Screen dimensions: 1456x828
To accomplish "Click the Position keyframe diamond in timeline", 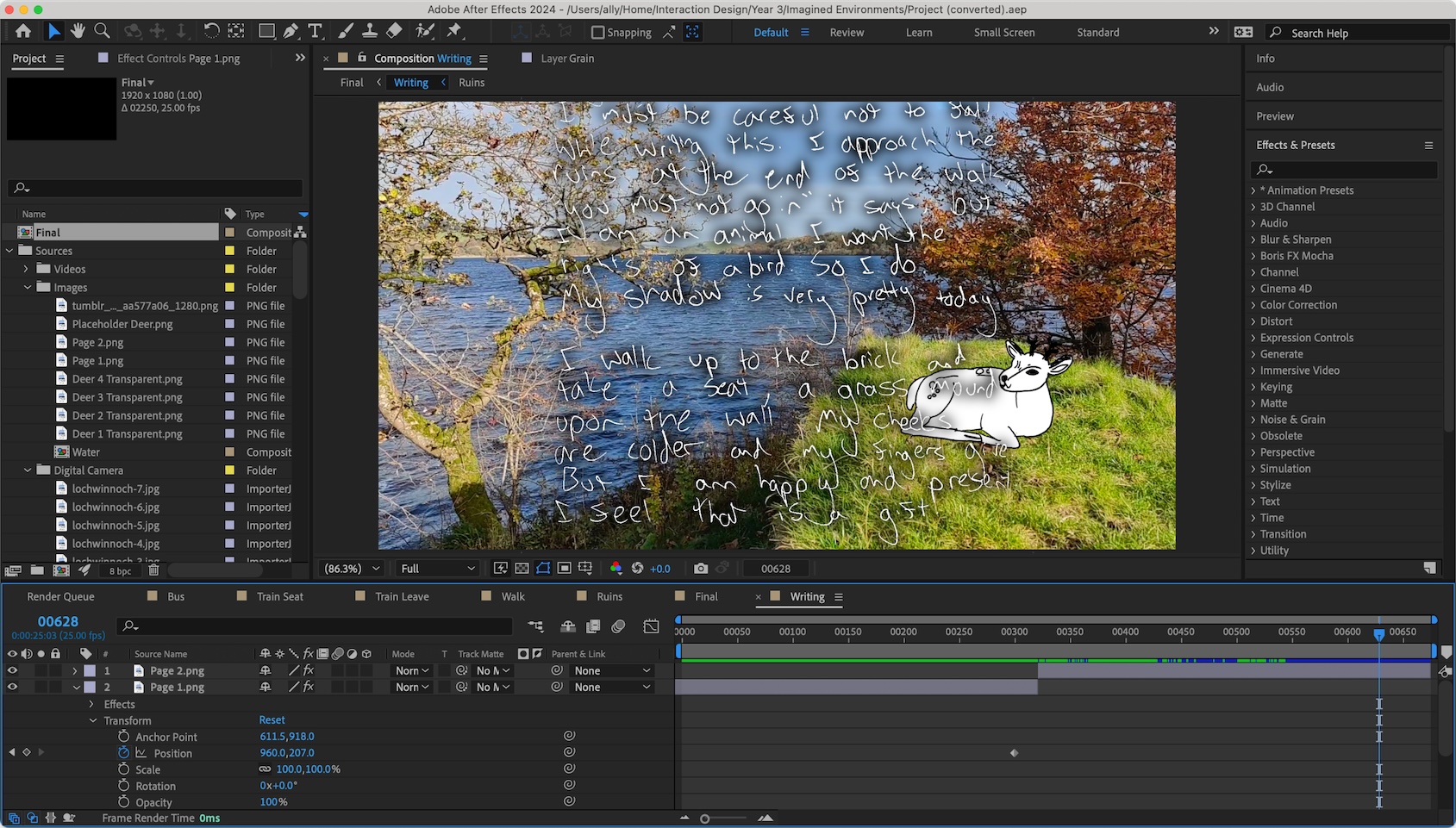I will (x=1014, y=753).
